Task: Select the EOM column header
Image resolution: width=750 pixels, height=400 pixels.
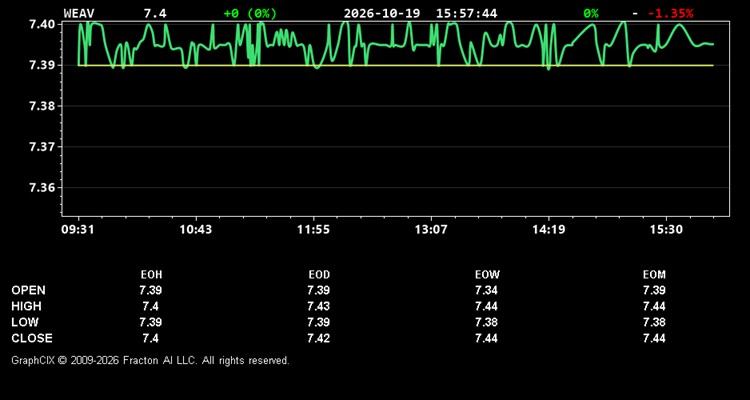Action: pyautogui.click(x=654, y=275)
